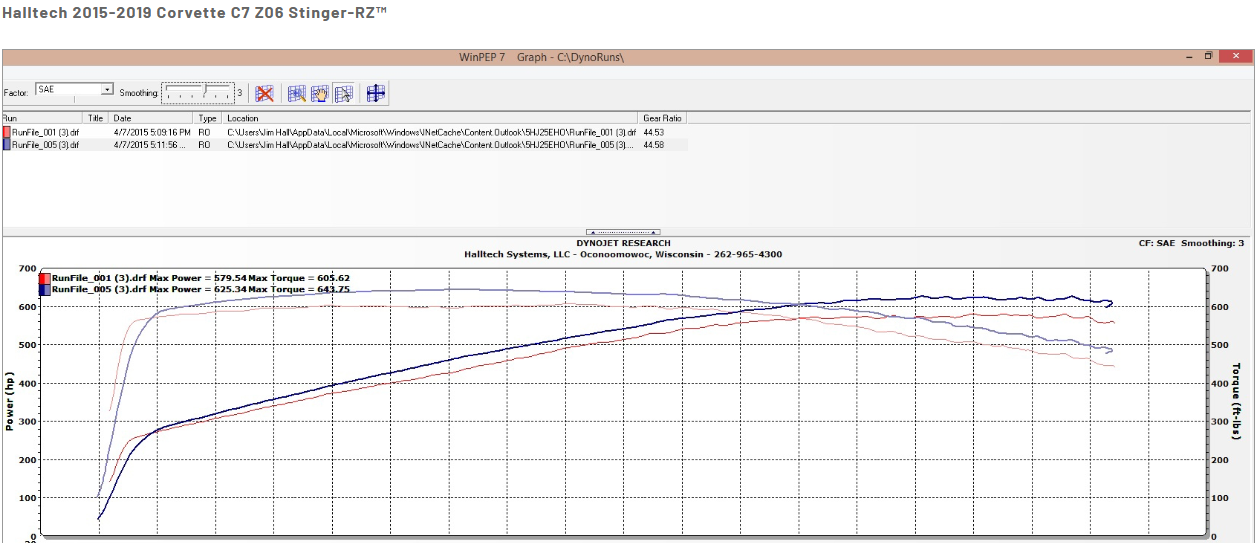
Task: Click the blue swatch of RunFile_005
Action: click(x=6, y=145)
